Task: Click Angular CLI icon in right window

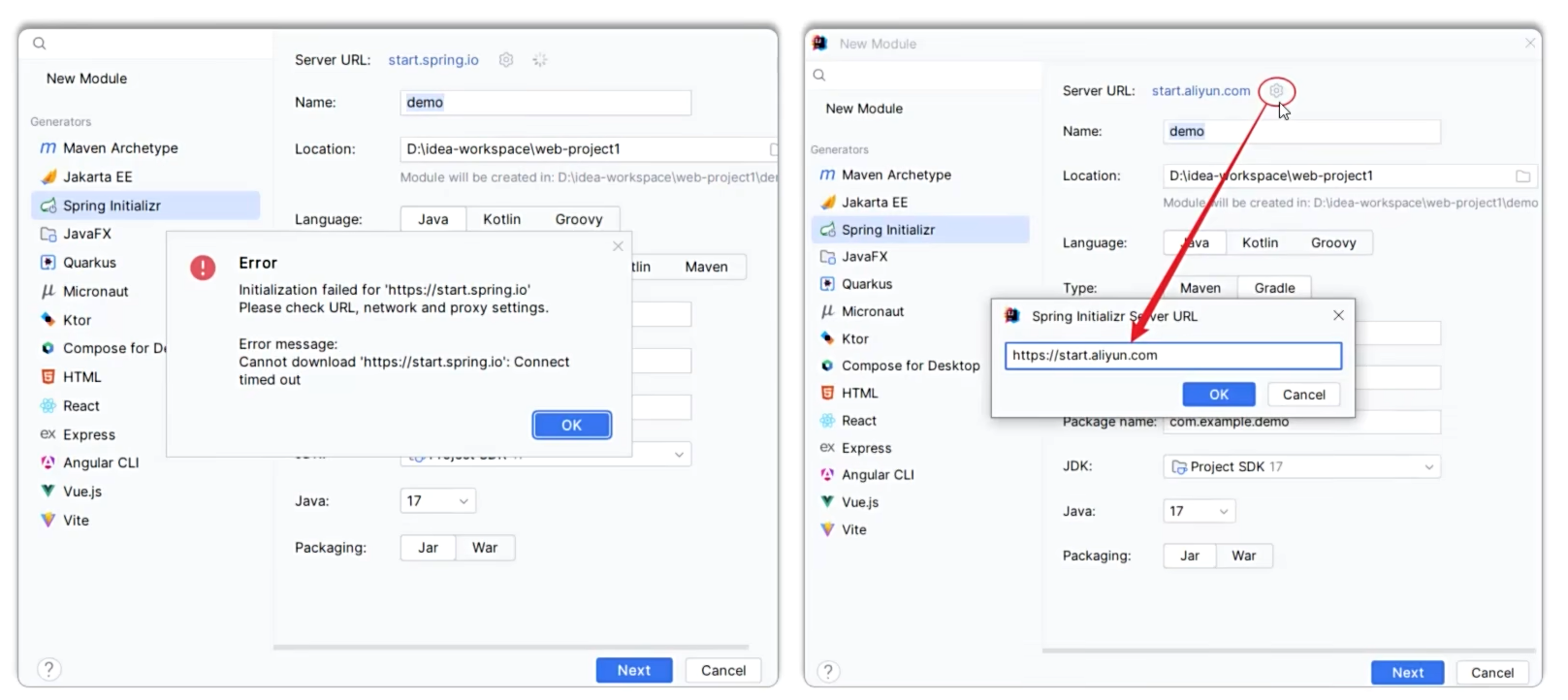Action: [827, 474]
